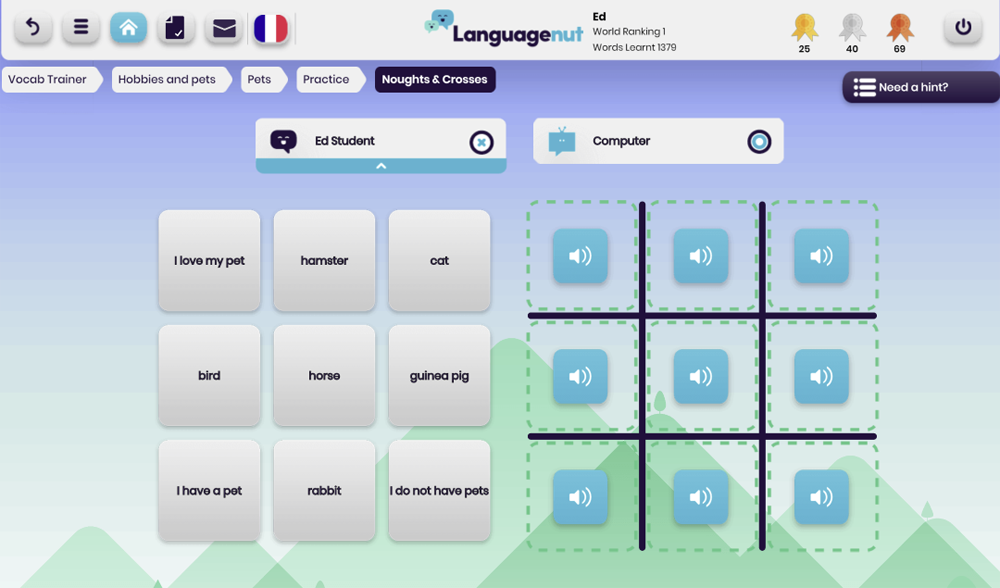Play audio in the top-left grid square
This screenshot has height=588, width=1000.
580,256
